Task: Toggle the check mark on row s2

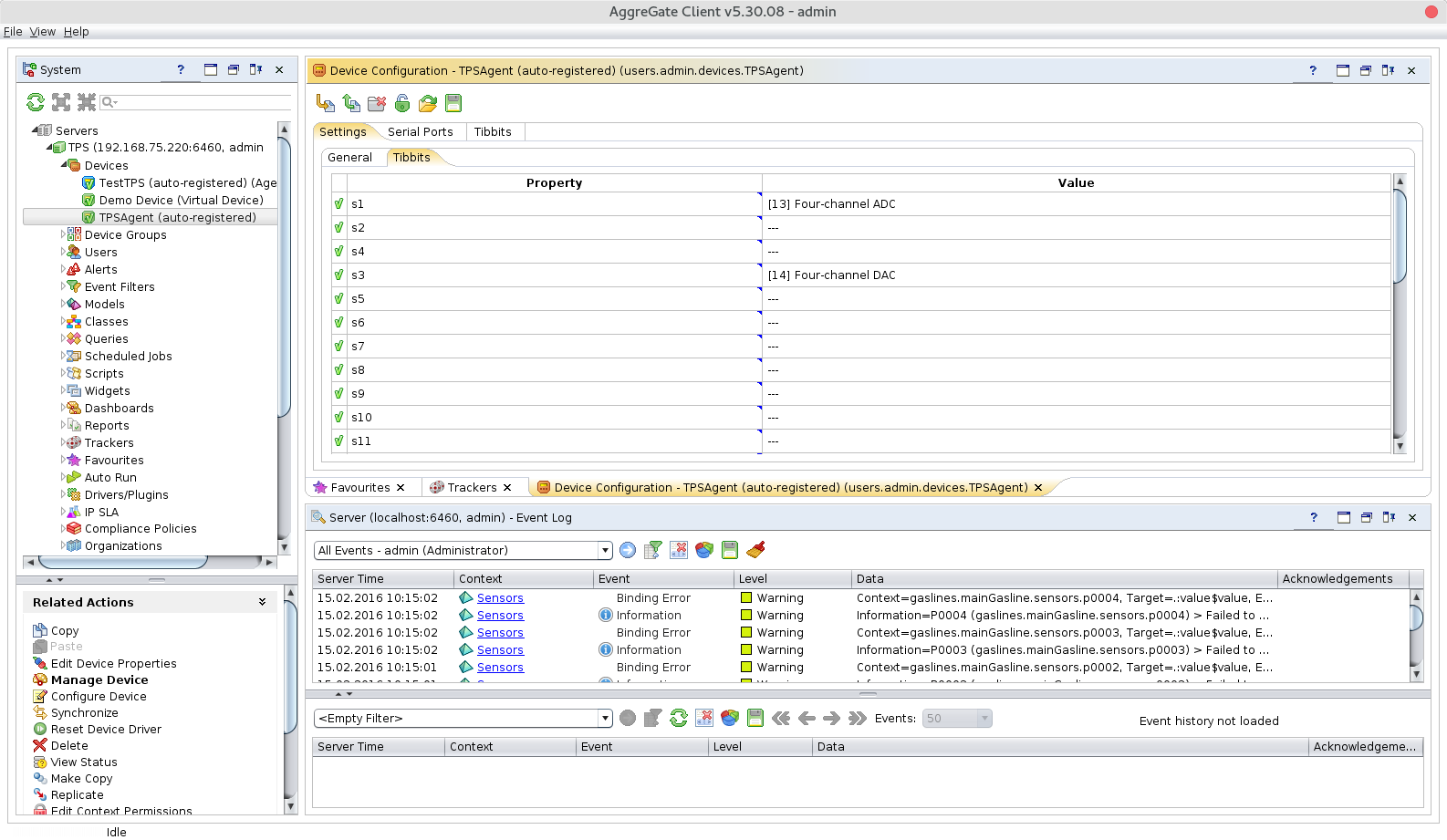Action: tap(339, 227)
